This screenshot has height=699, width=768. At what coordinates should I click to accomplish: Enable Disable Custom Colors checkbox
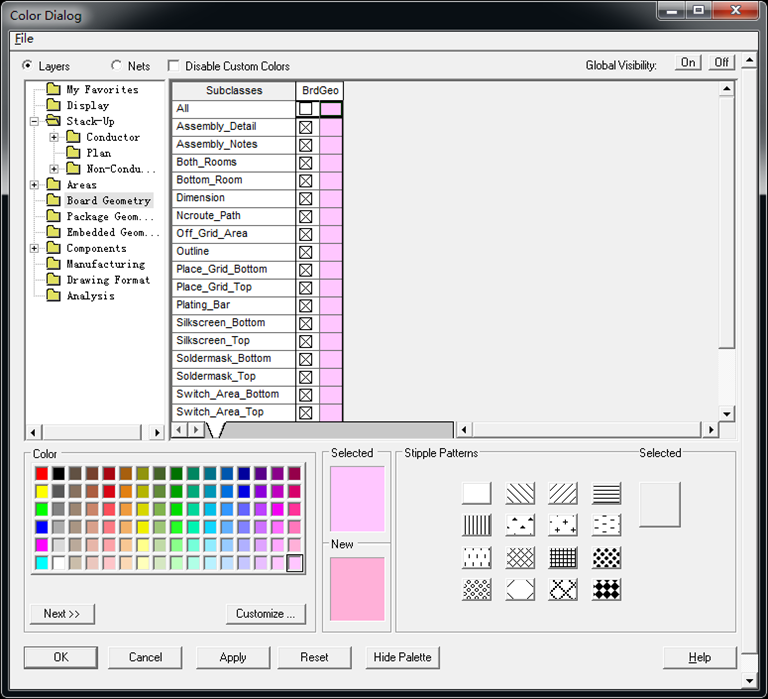point(173,66)
